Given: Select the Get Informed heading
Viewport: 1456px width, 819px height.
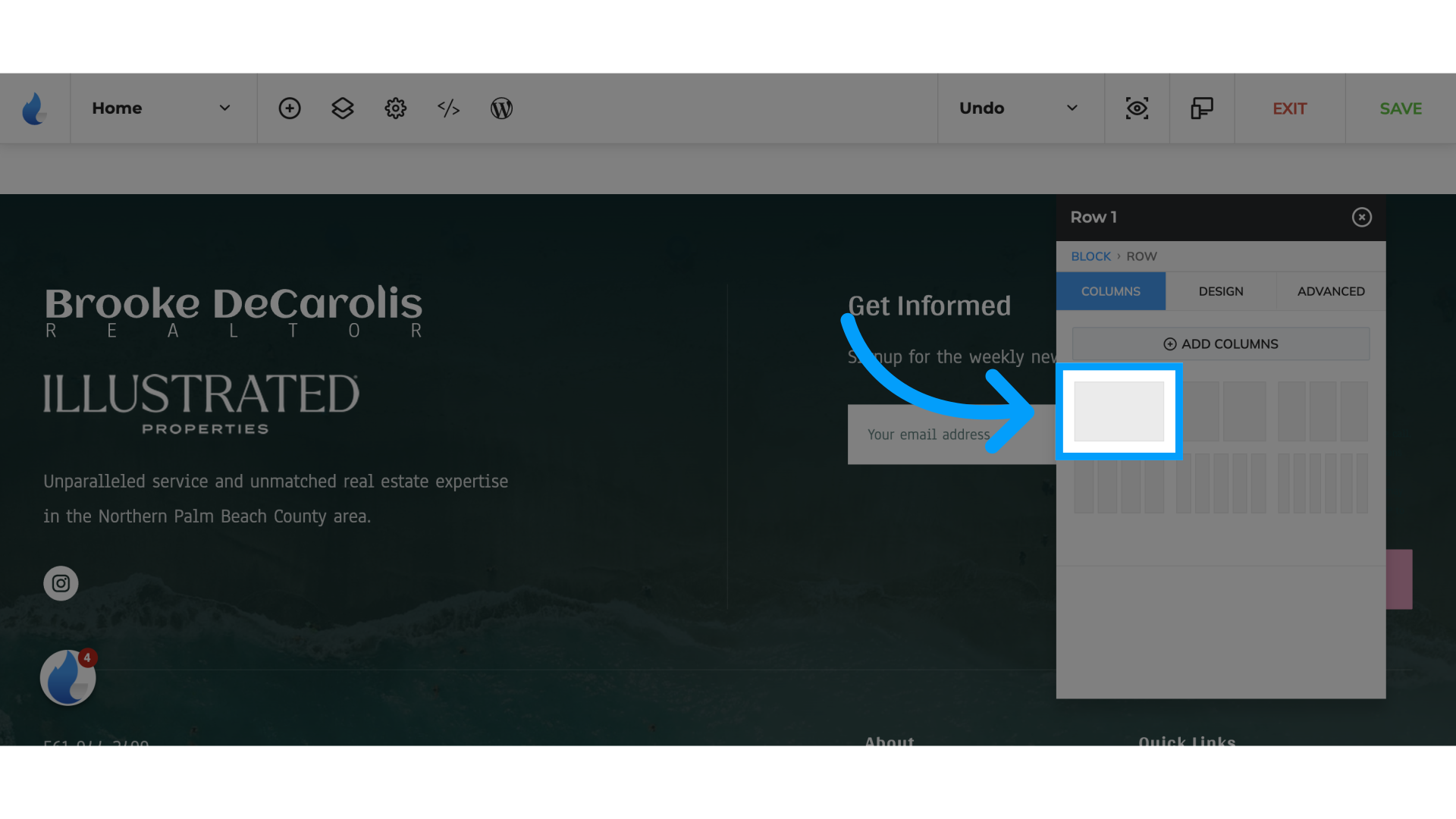Looking at the screenshot, I should [x=929, y=306].
